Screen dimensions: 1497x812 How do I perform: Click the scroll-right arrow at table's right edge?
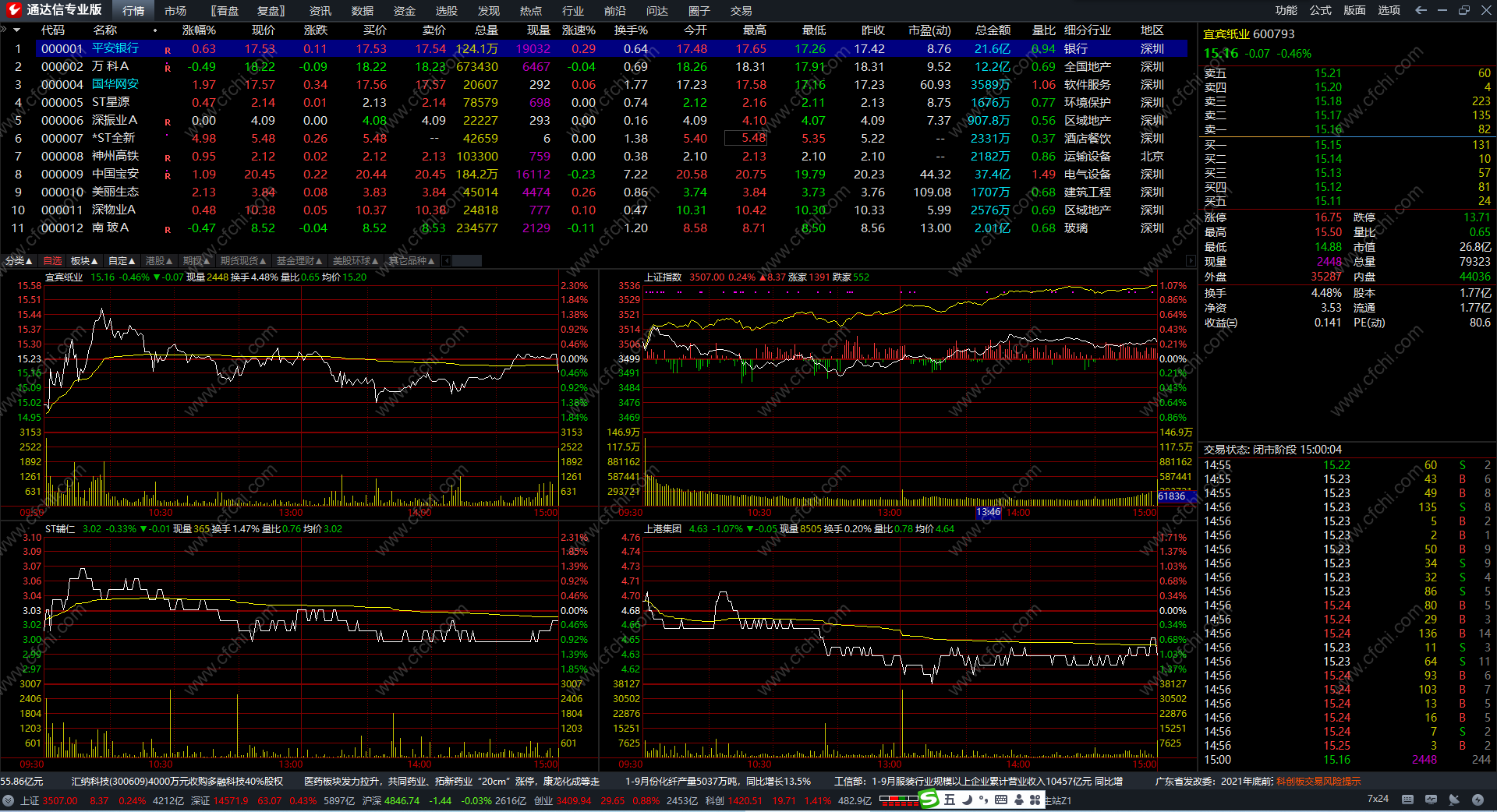[x=1191, y=260]
